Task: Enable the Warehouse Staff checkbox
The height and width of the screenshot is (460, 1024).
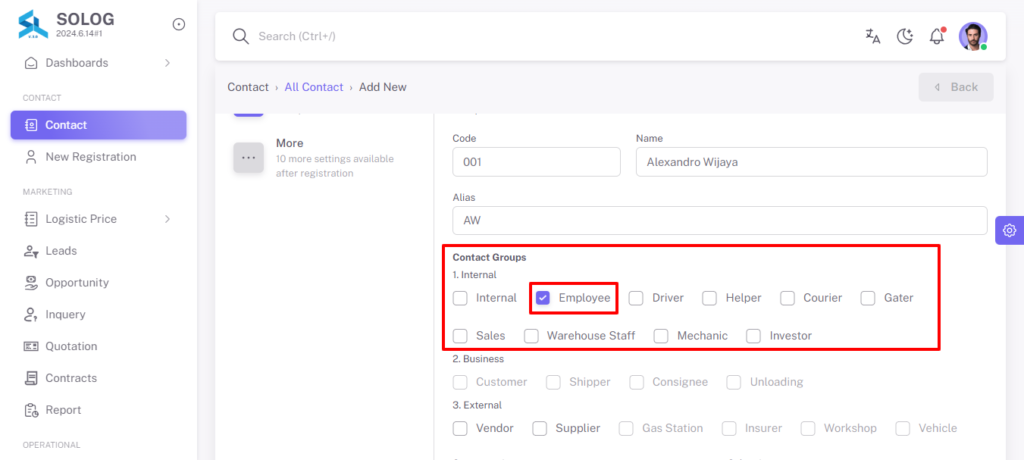Action: [532, 336]
